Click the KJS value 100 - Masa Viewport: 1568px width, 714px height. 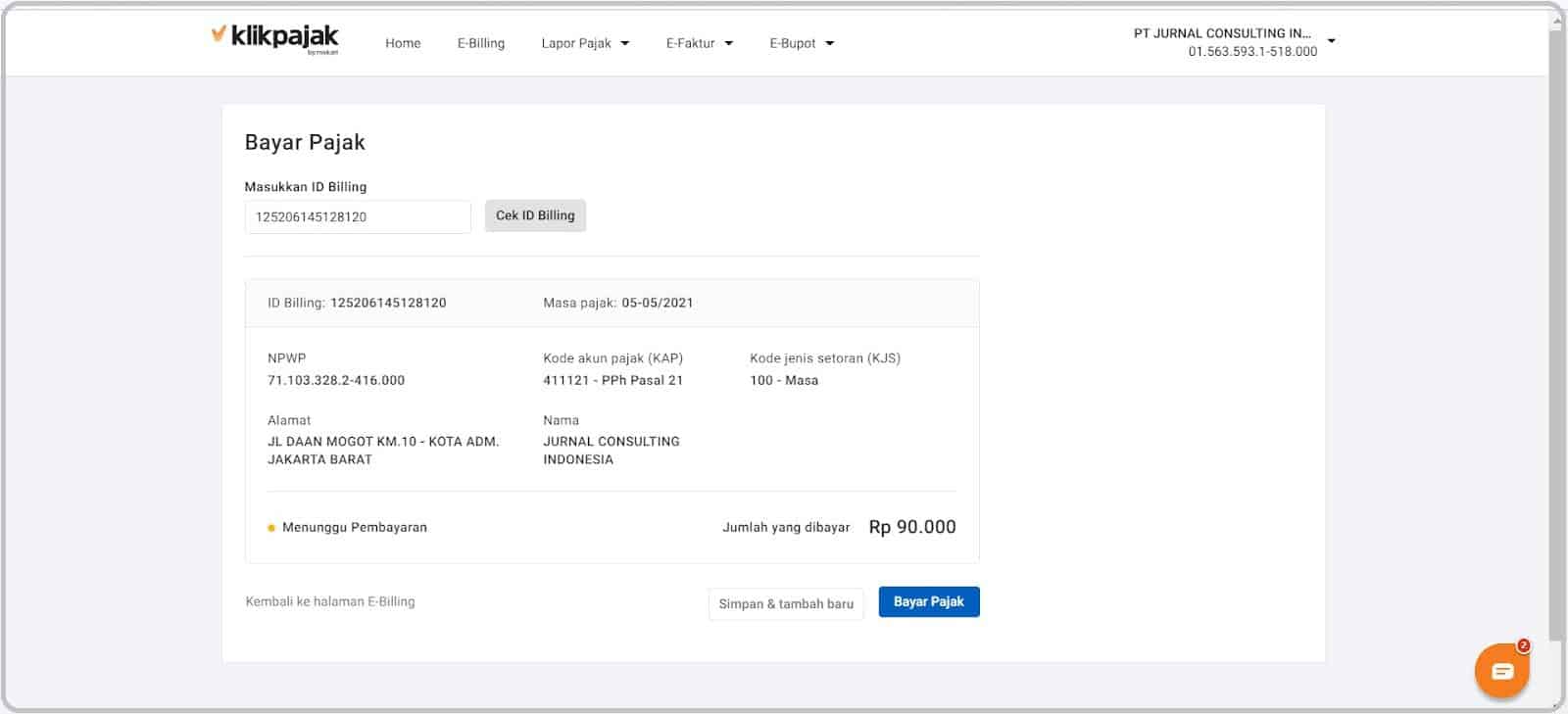pyautogui.click(x=784, y=380)
